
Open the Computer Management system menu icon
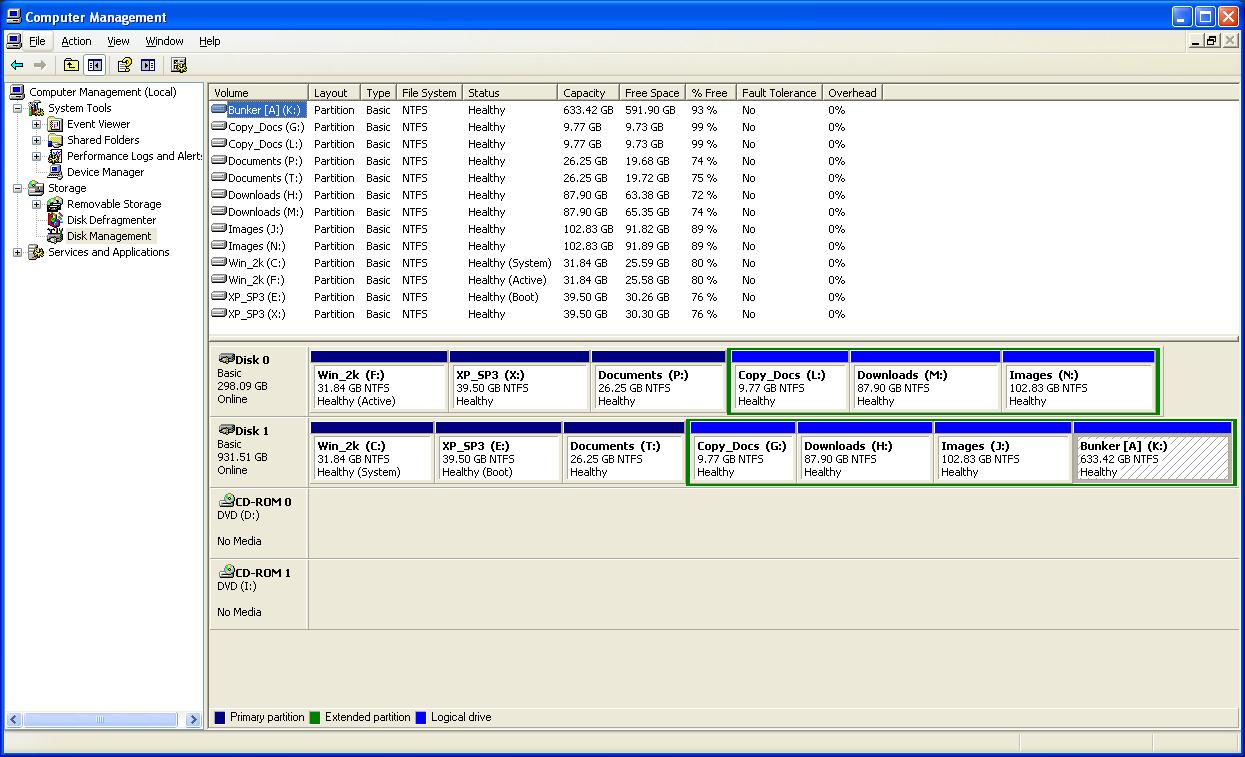pos(13,16)
